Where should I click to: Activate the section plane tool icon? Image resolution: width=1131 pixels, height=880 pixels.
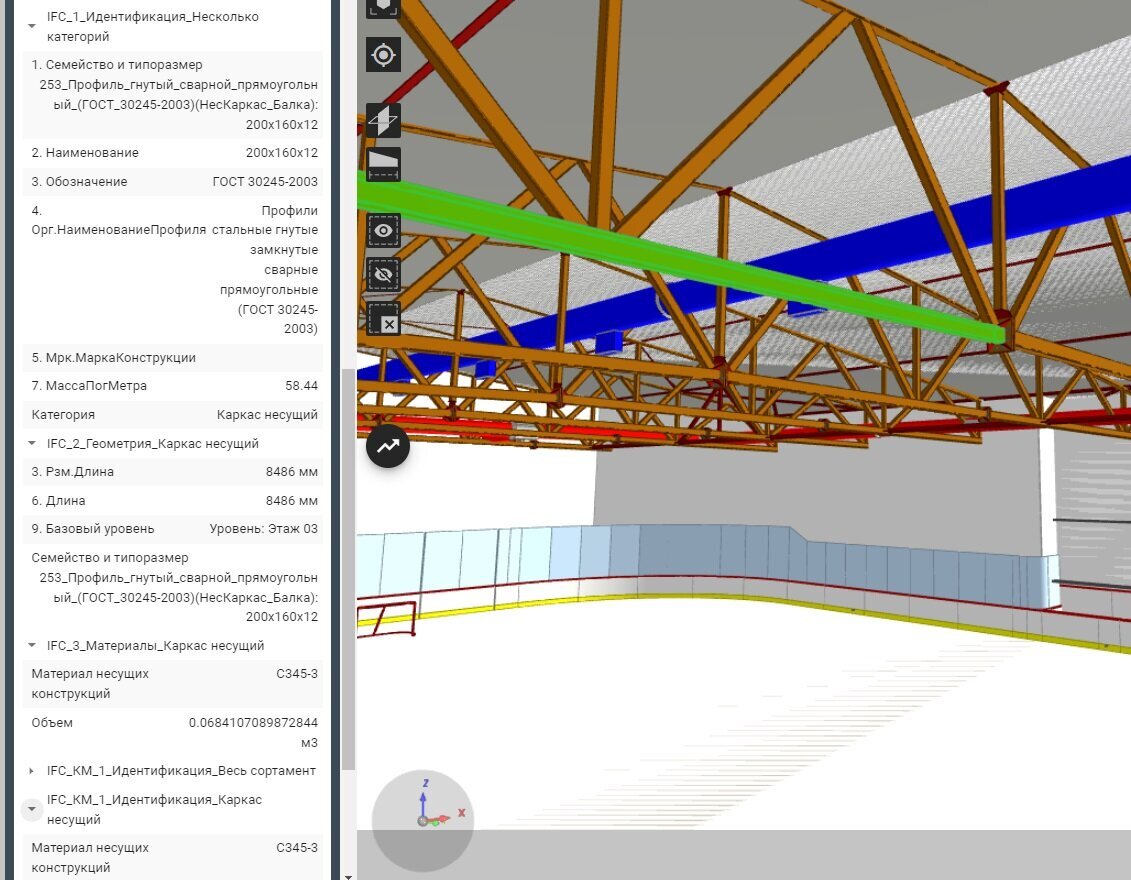(x=383, y=120)
